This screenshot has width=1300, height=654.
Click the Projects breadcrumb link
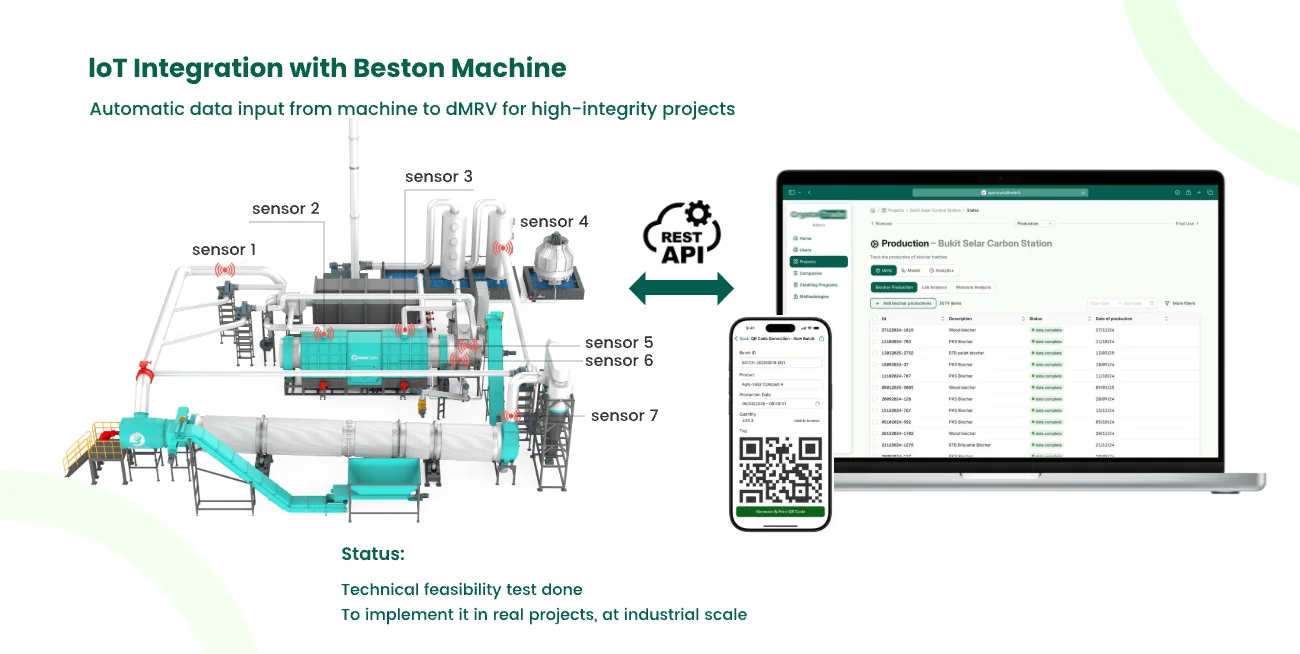893,210
